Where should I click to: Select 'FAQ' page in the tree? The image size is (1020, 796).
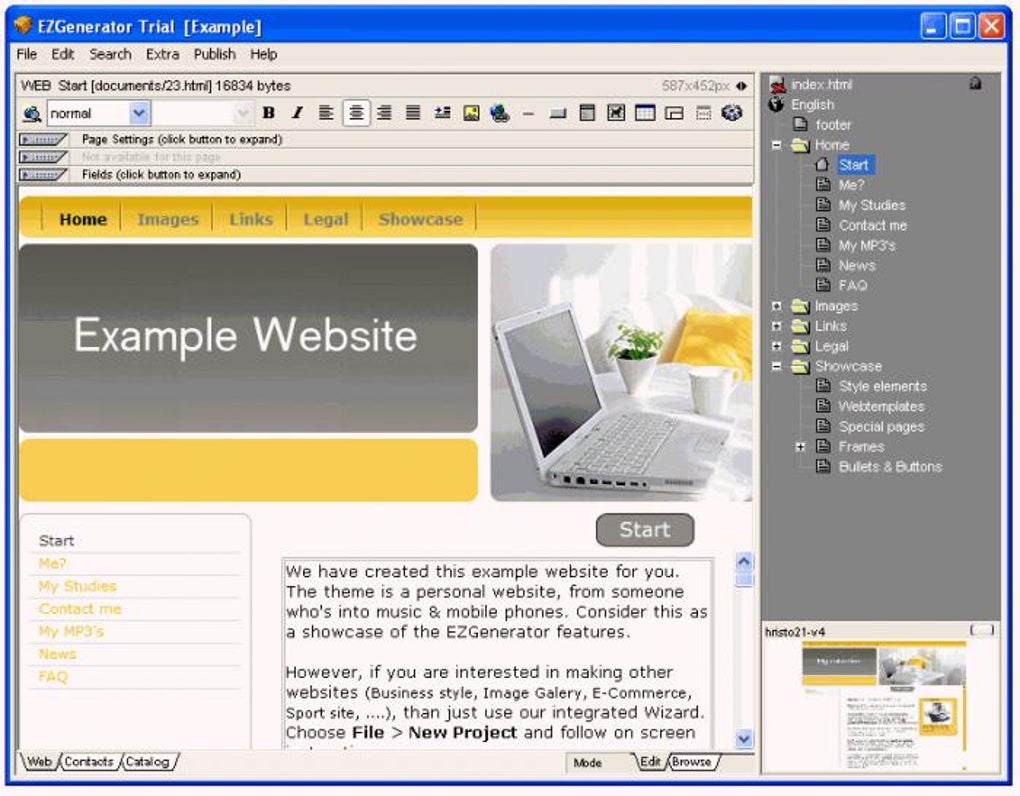tap(852, 285)
